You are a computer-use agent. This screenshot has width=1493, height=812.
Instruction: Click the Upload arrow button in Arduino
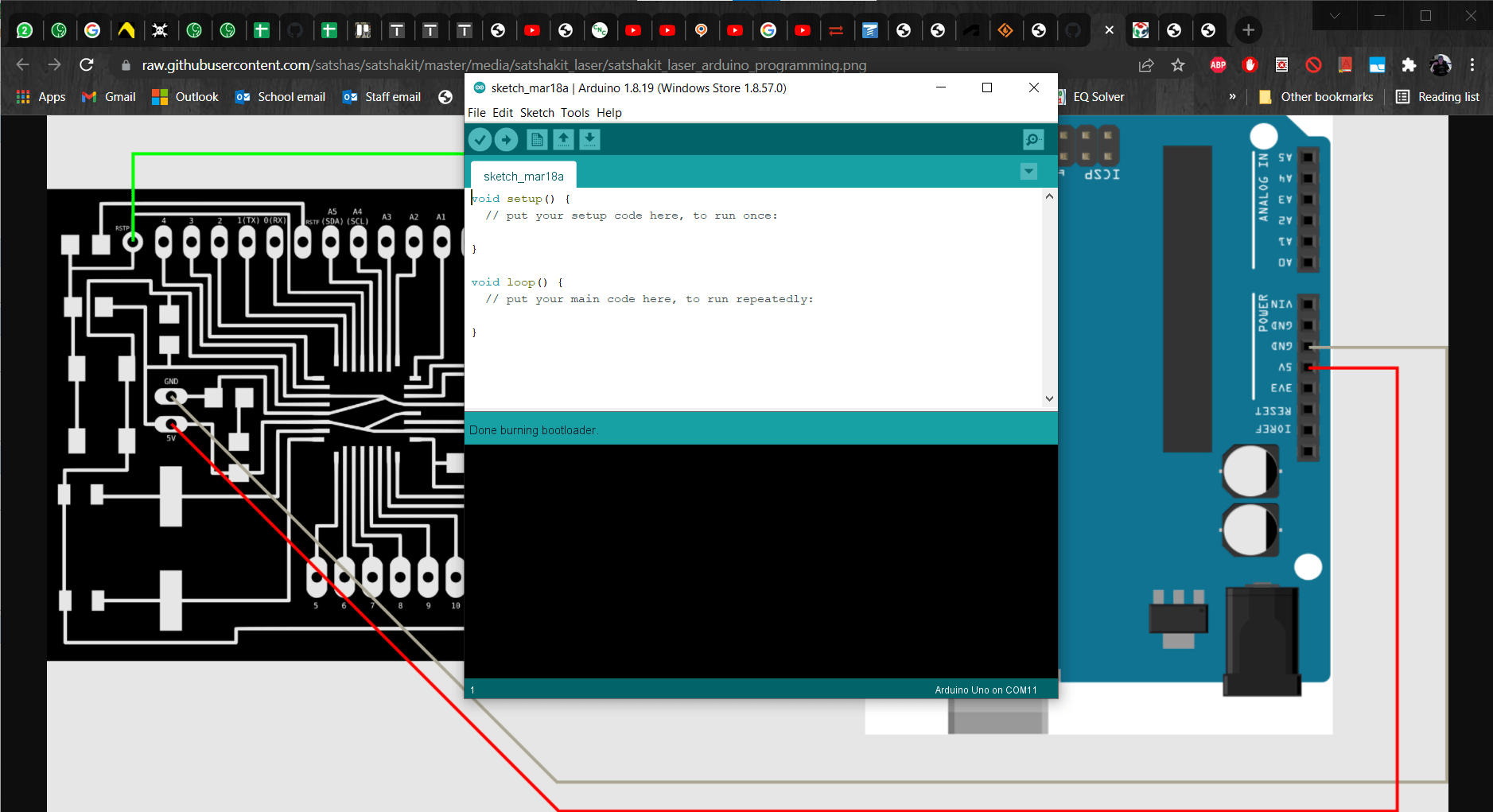[507, 140]
